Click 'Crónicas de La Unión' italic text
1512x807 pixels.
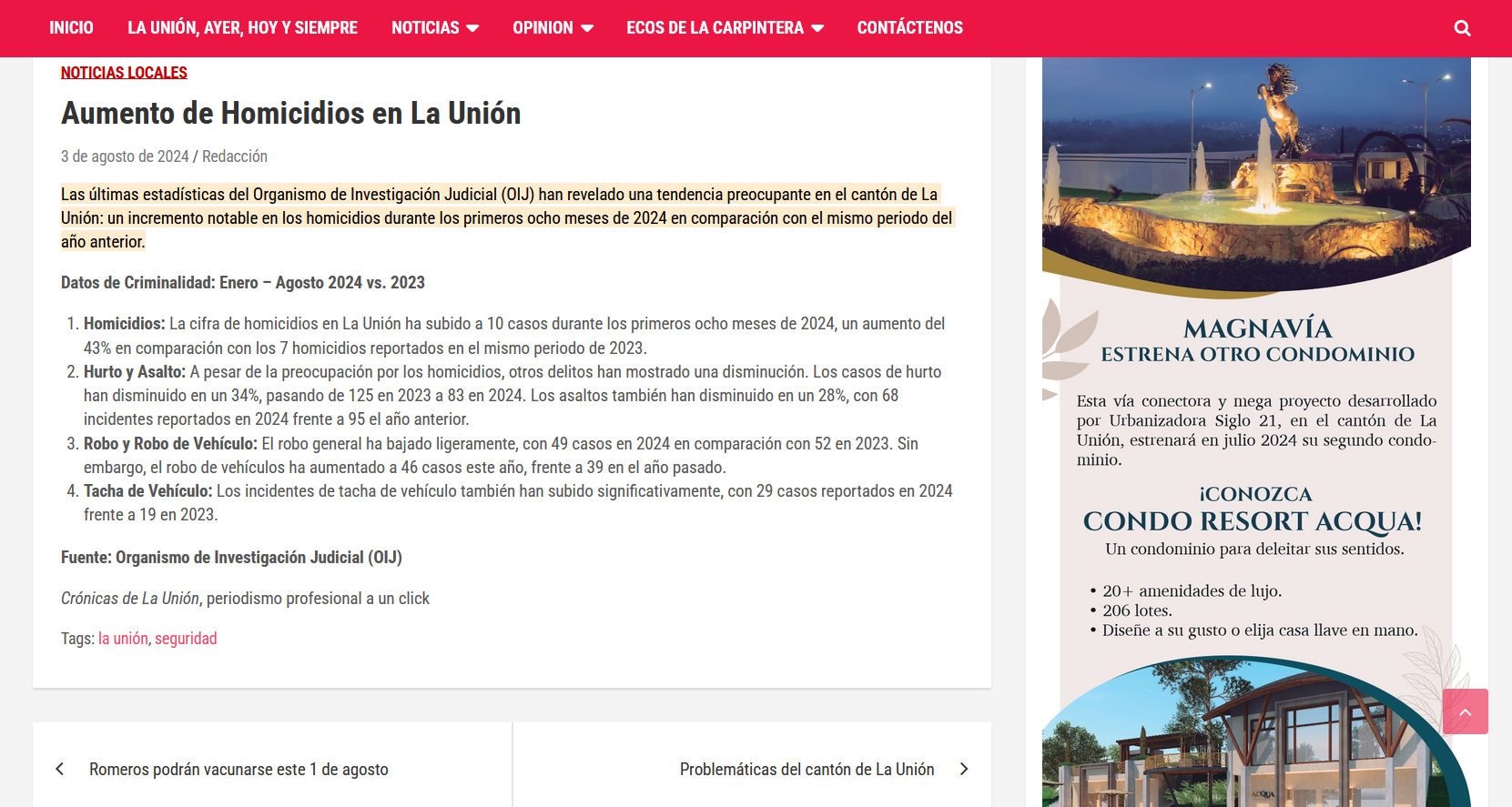click(x=130, y=599)
